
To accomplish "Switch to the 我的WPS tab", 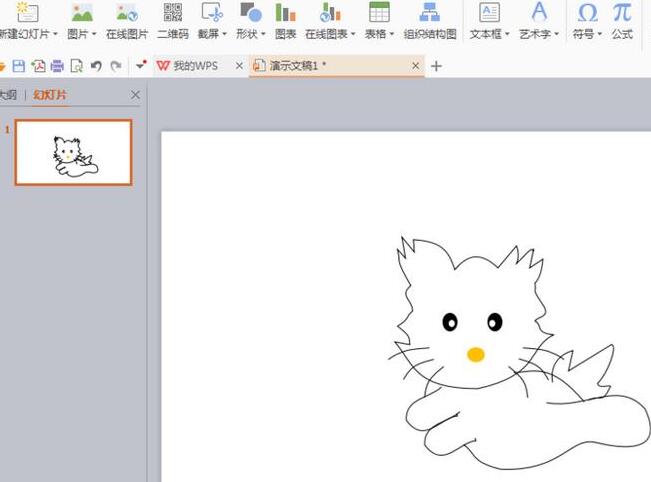I will (192, 66).
